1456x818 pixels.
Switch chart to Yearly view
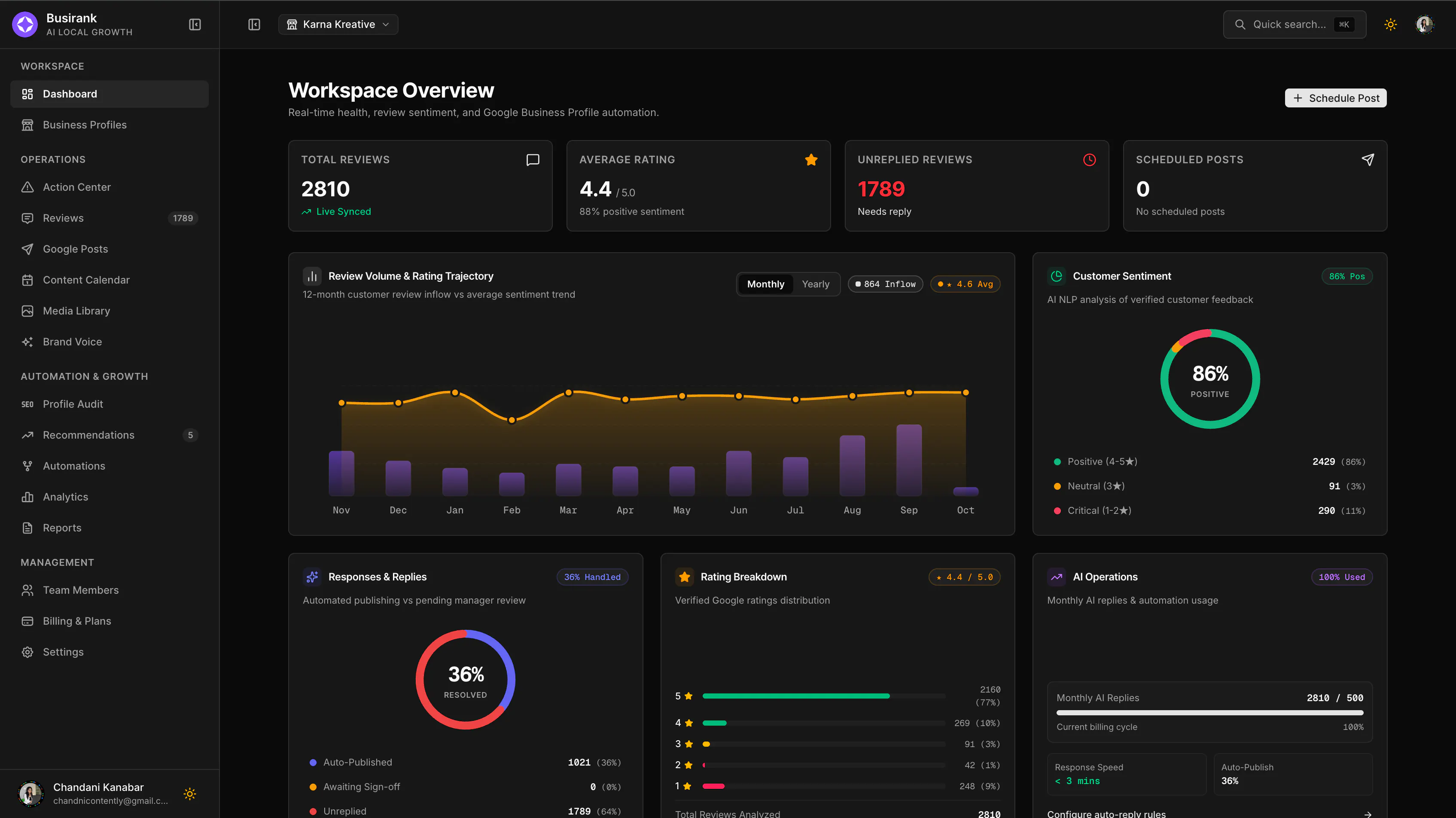pos(816,284)
